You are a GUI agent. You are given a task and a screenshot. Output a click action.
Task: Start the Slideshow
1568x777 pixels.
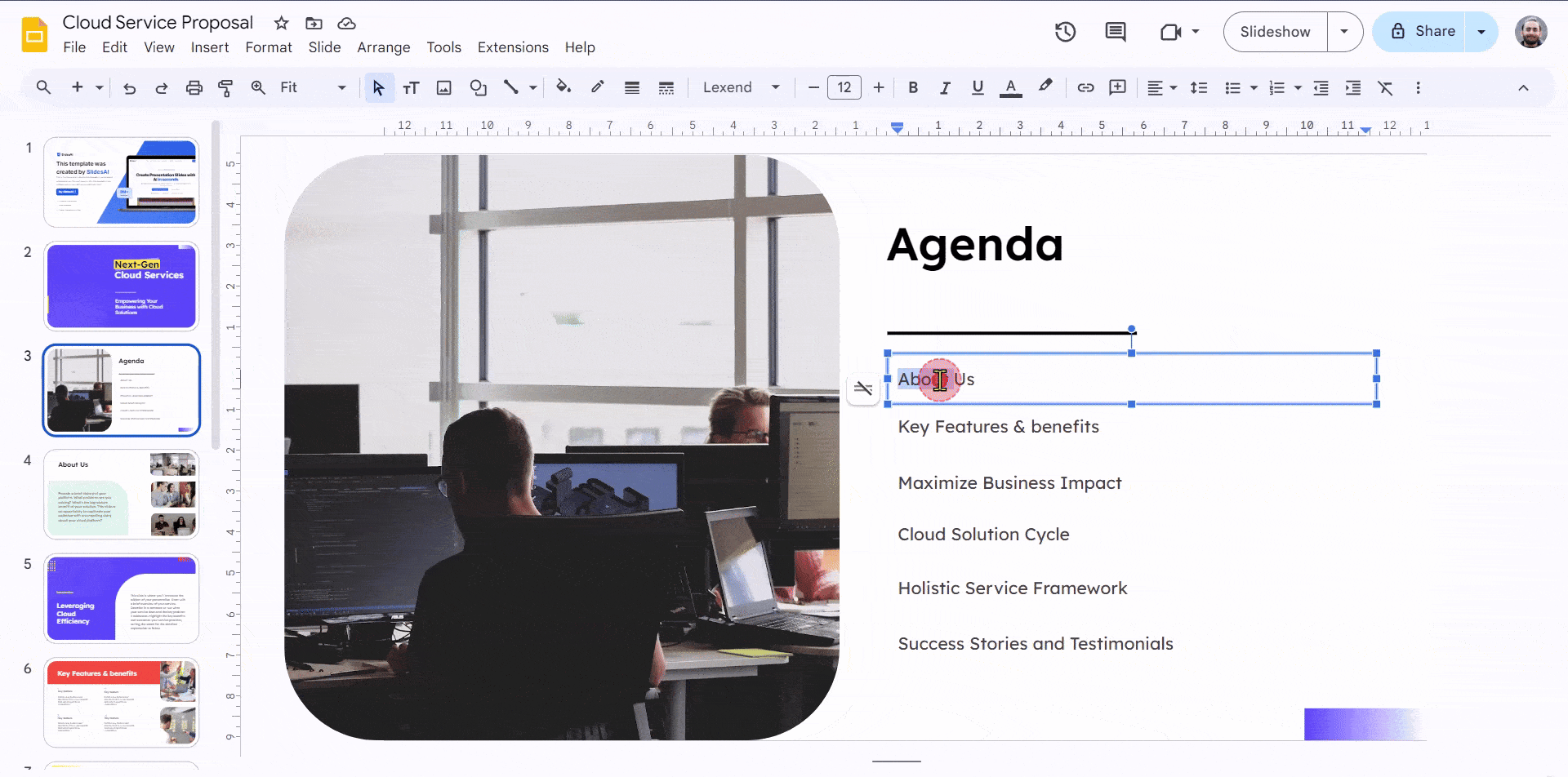tap(1273, 32)
